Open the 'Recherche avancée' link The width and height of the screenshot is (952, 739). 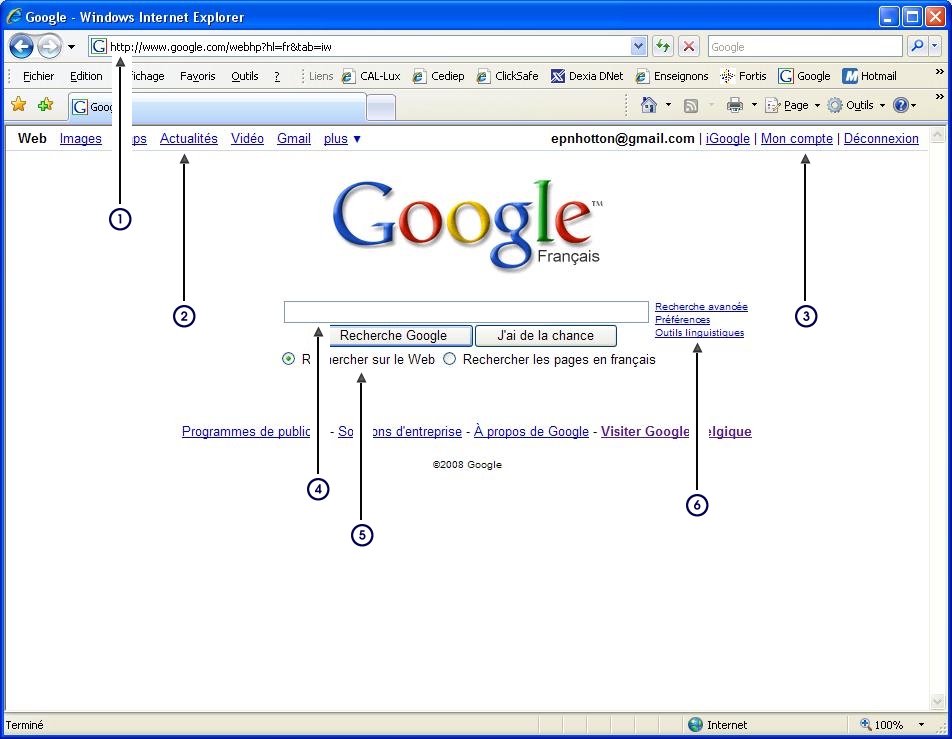click(x=701, y=307)
